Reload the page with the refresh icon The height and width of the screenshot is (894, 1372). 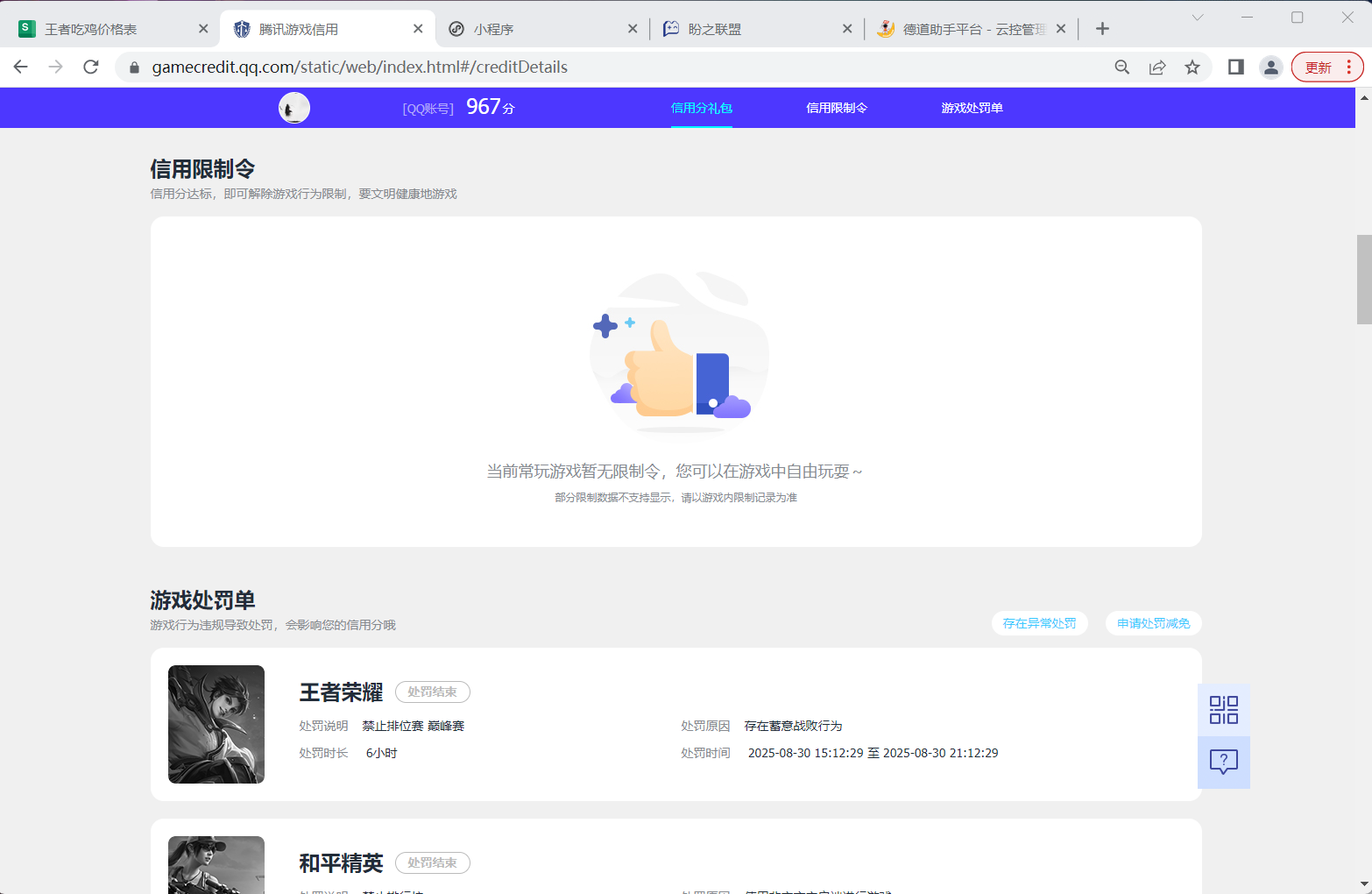pos(91,67)
